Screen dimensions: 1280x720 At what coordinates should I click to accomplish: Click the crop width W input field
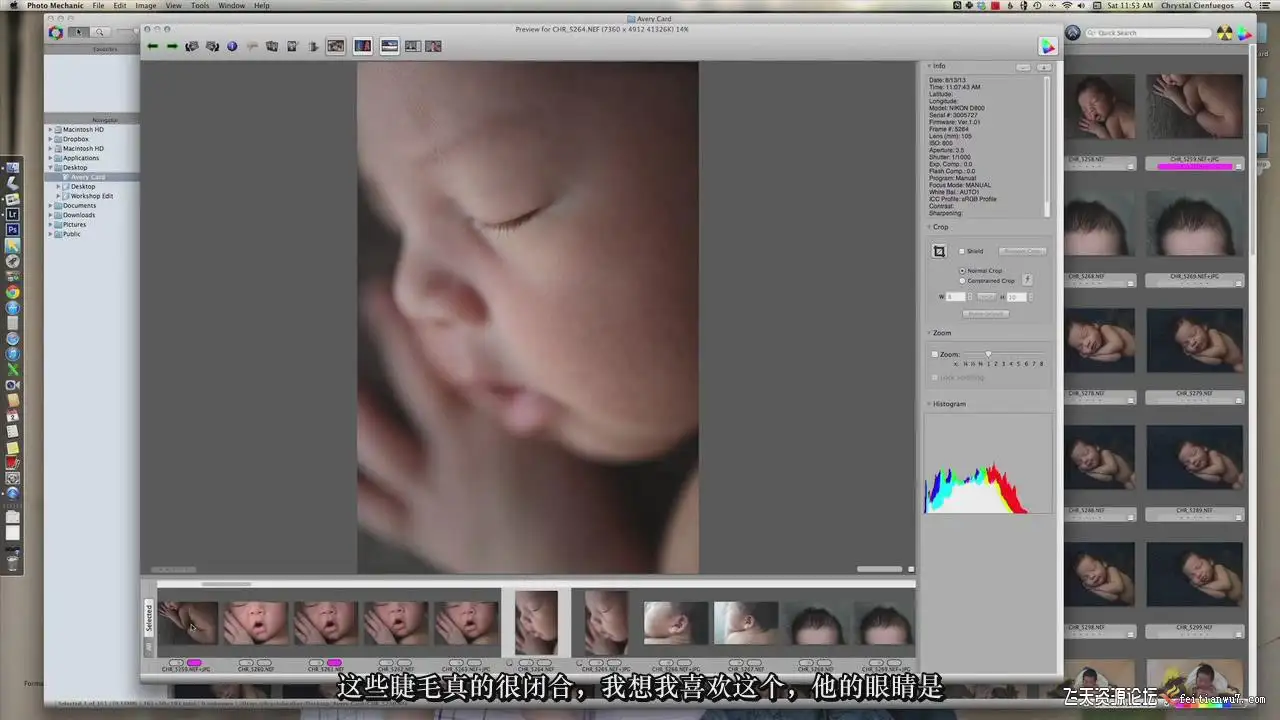tap(956, 297)
